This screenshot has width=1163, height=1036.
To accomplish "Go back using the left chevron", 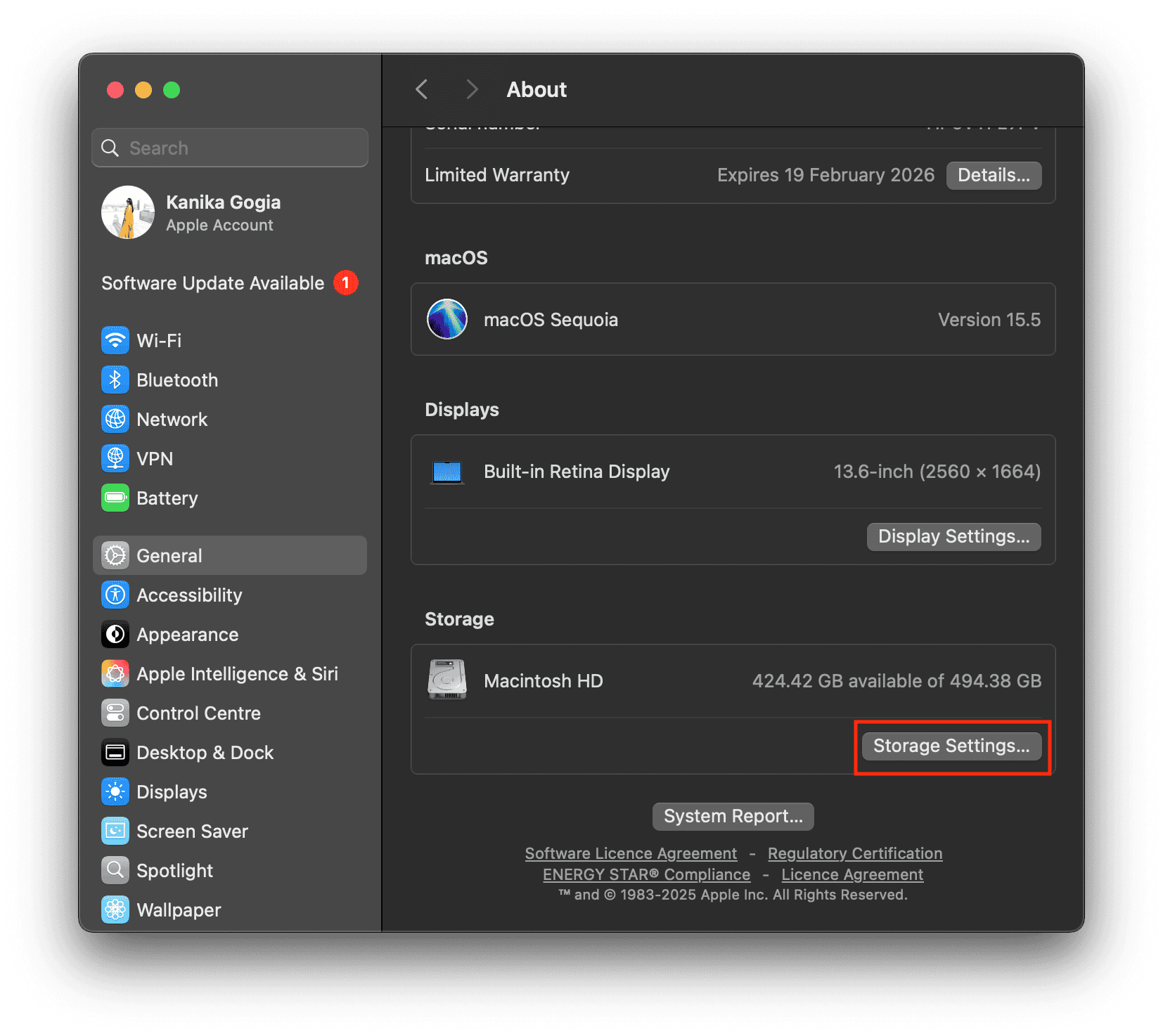I will [422, 89].
